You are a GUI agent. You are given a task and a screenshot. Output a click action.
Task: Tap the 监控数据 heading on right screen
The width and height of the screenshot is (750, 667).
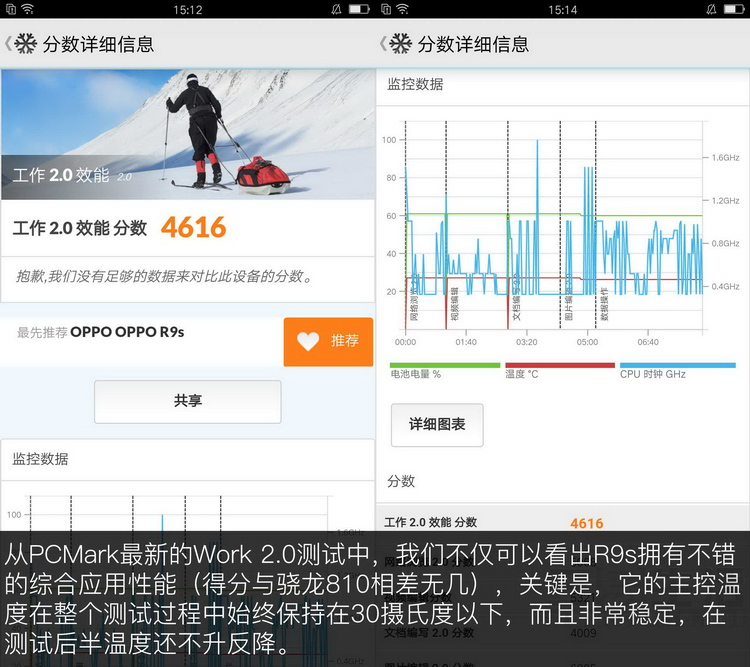tap(415, 85)
